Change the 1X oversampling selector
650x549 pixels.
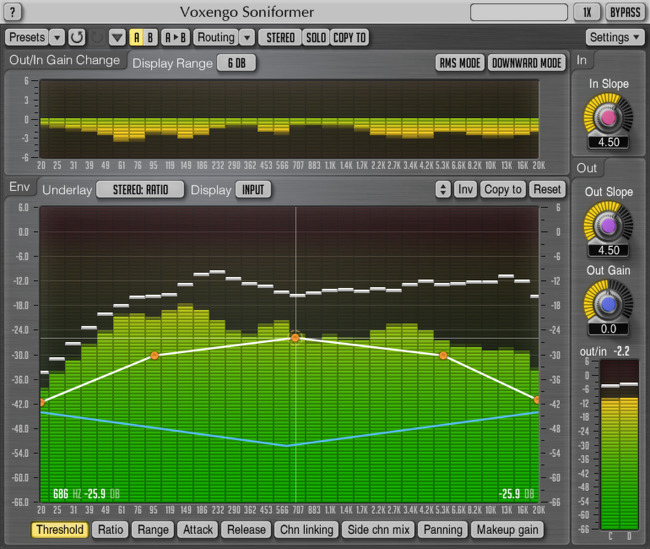click(x=587, y=12)
